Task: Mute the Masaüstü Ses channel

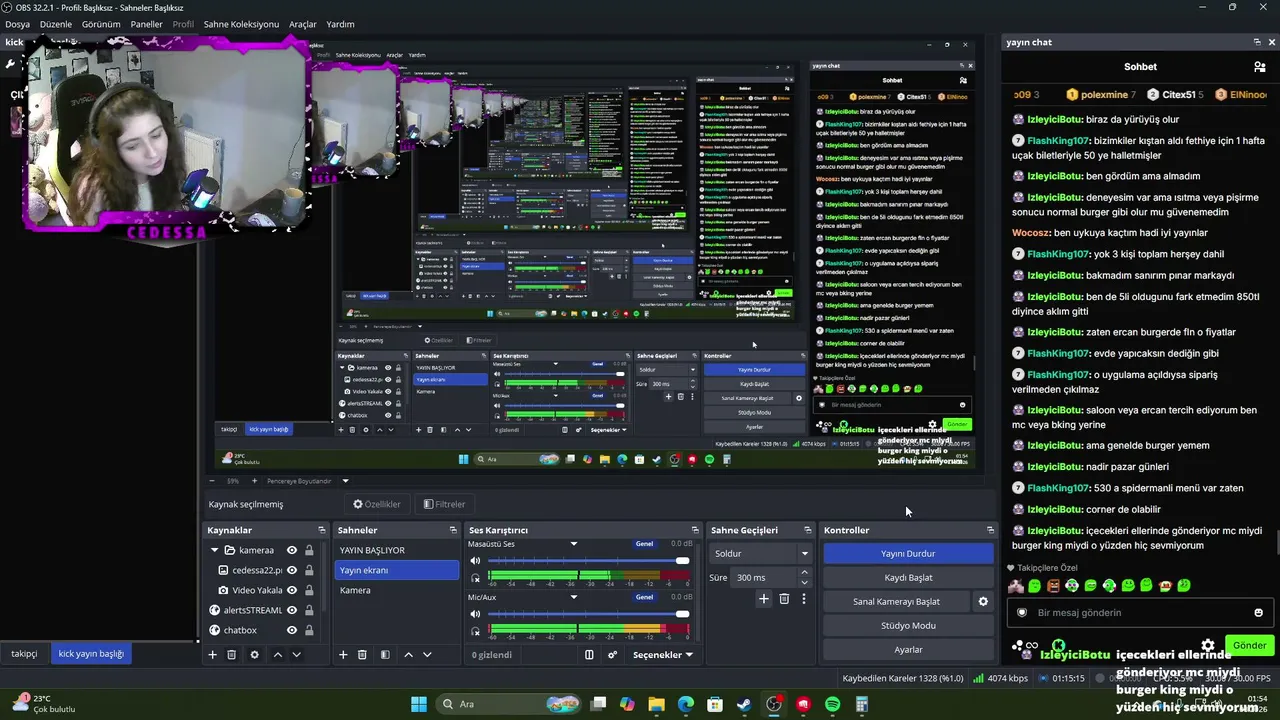Action: 475,561
